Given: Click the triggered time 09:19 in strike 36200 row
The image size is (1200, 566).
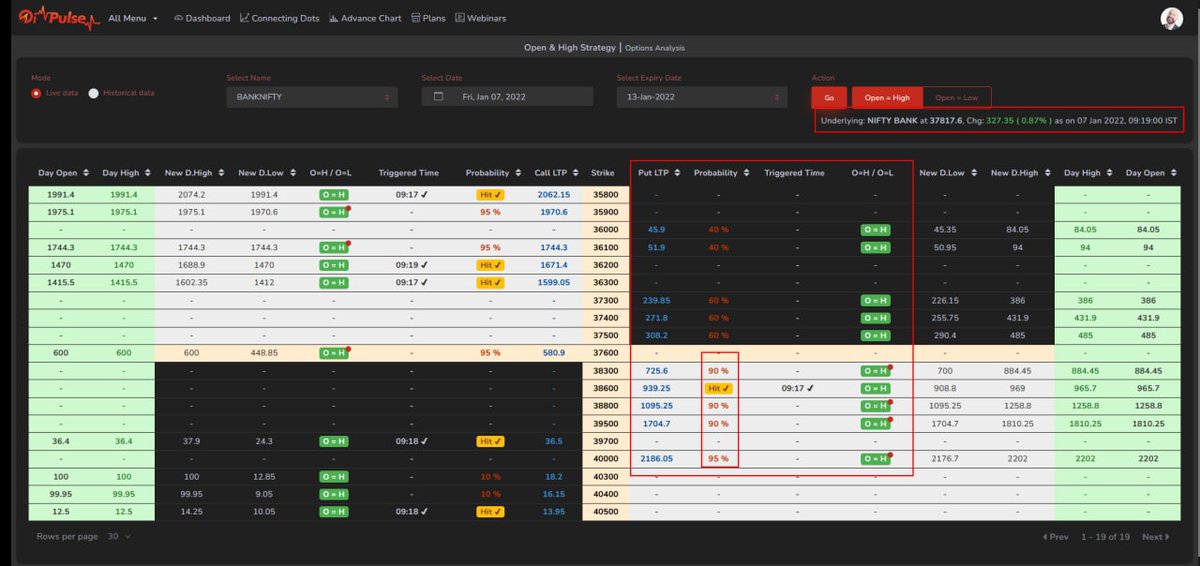Looking at the screenshot, I should [x=410, y=265].
